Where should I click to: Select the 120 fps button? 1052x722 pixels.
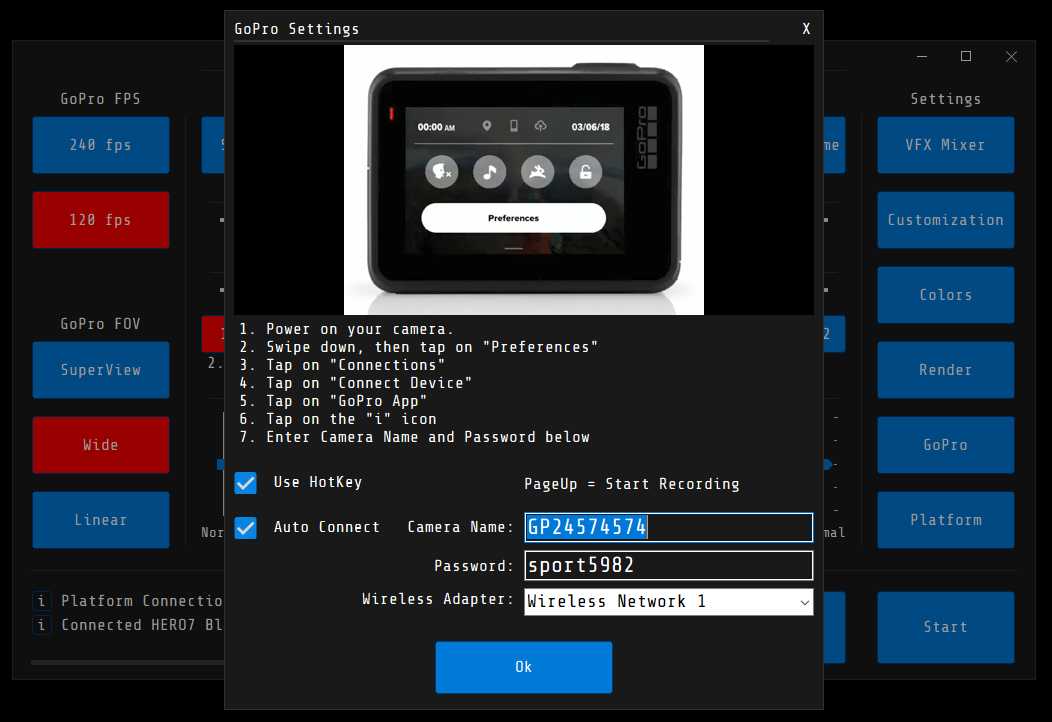click(x=101, y=220)
